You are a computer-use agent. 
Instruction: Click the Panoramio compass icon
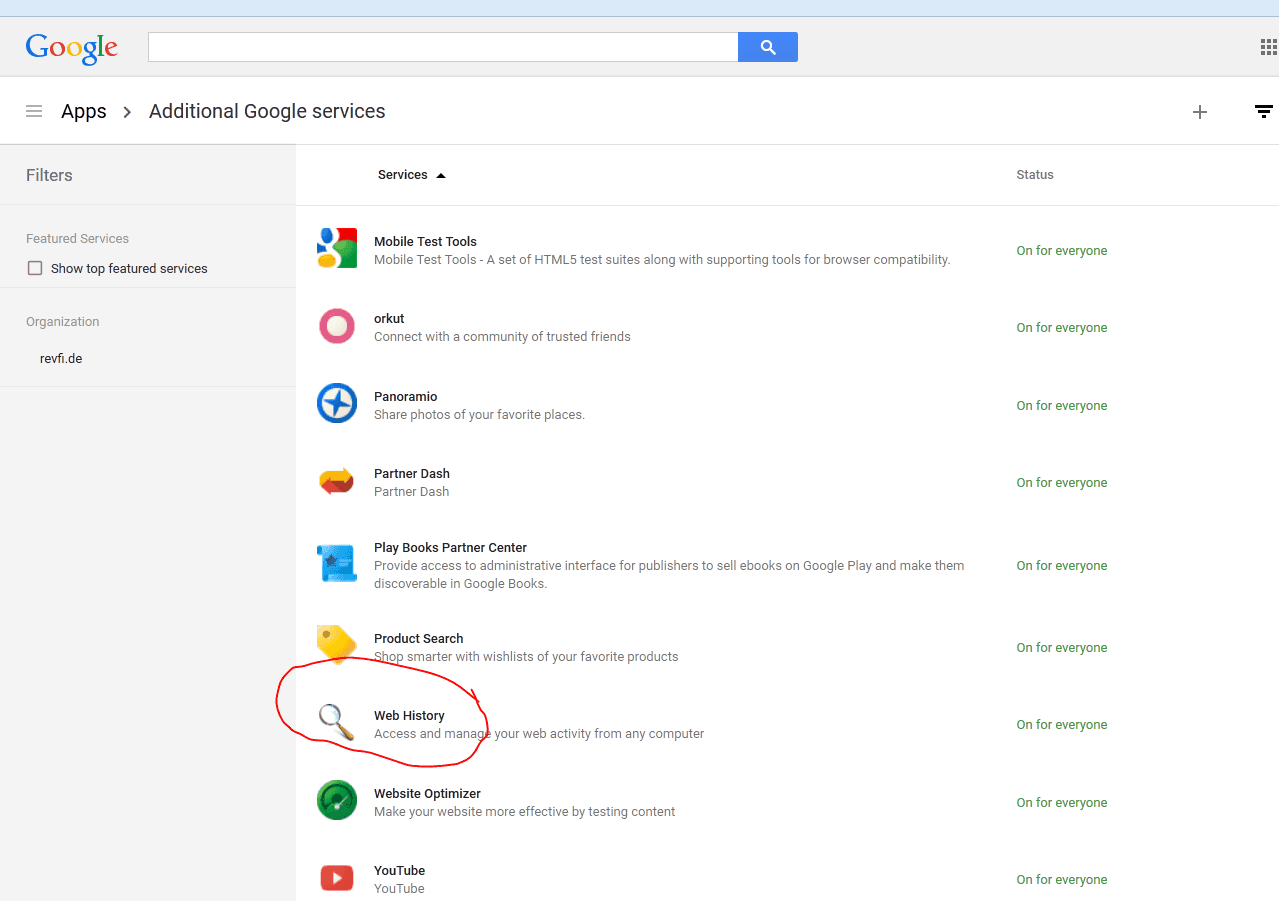click(337, 404)
